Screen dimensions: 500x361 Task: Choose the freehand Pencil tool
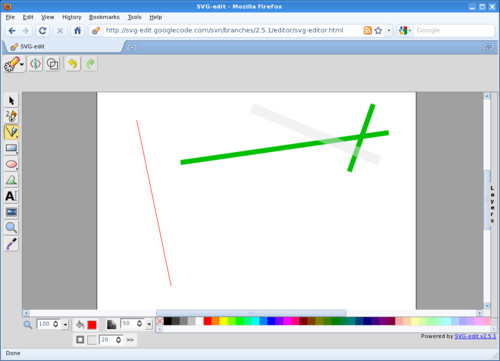click(11, 116)
